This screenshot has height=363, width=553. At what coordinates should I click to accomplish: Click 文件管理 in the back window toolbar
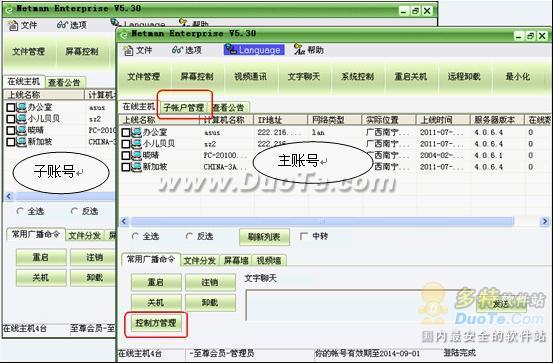click(29, 52)
